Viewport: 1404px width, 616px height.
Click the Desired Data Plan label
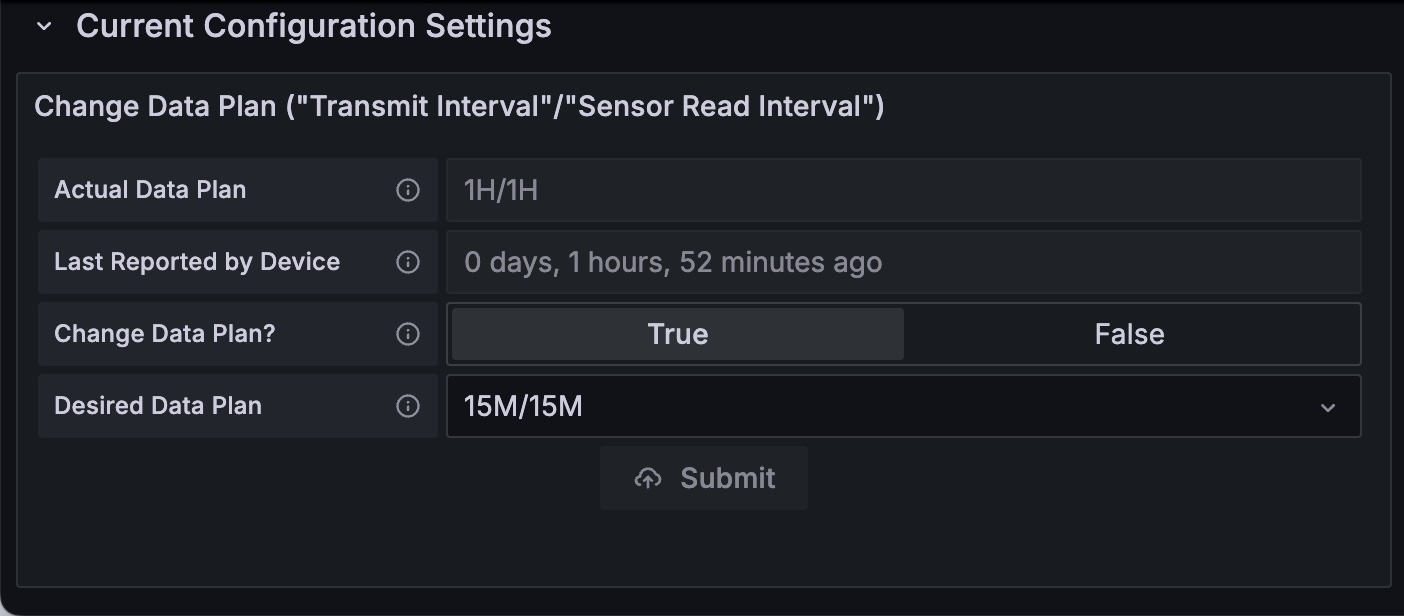(158, 406)
